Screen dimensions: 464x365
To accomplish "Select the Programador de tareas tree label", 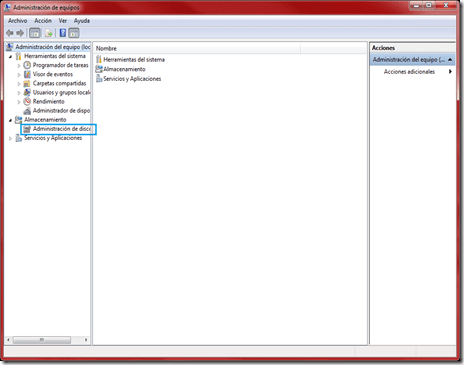I will (60, 65).
